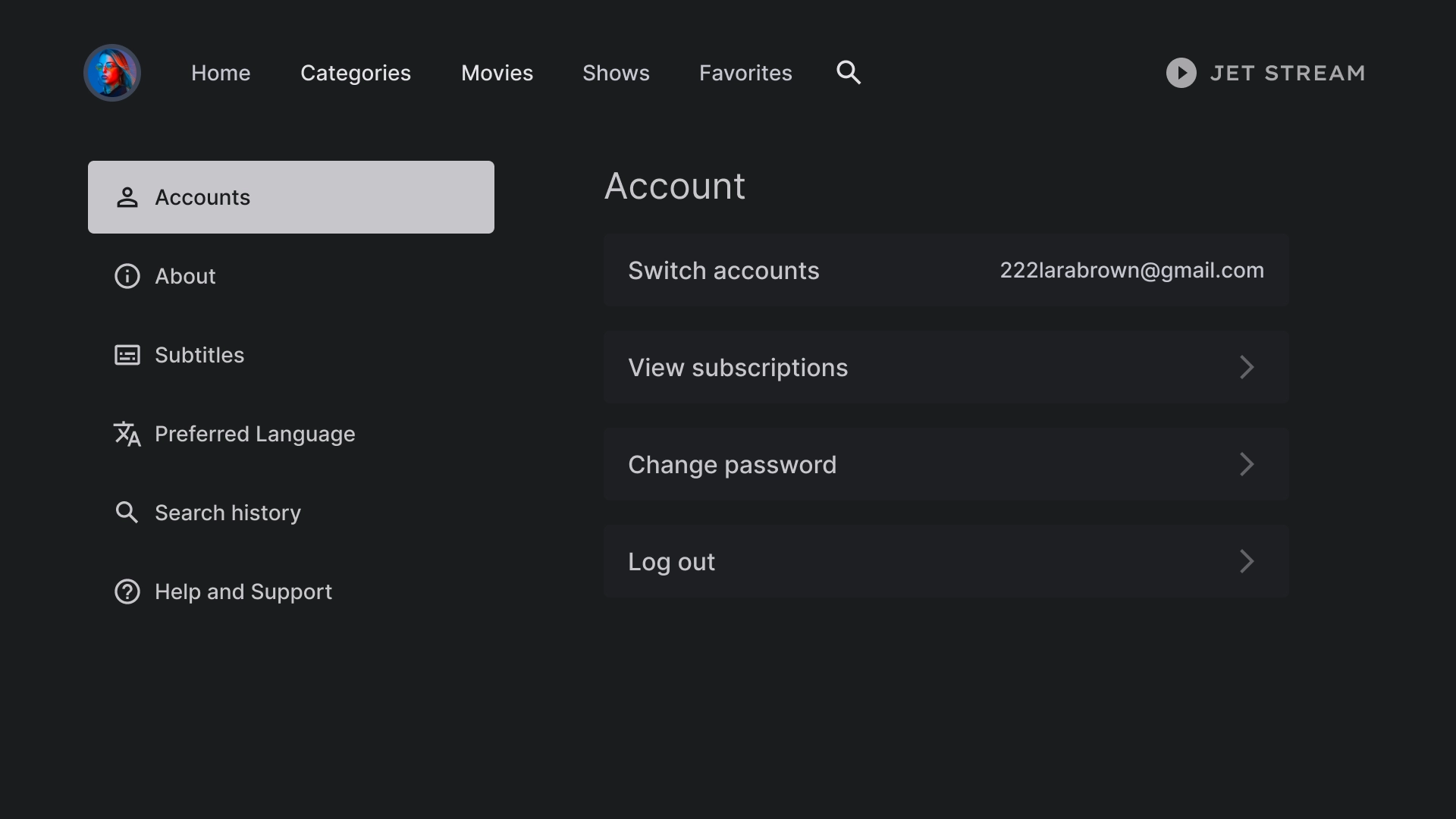This screenshot has width=1456, height=819.
Task: Open the Home navigation menu item
Action: (x=220, y=72)
